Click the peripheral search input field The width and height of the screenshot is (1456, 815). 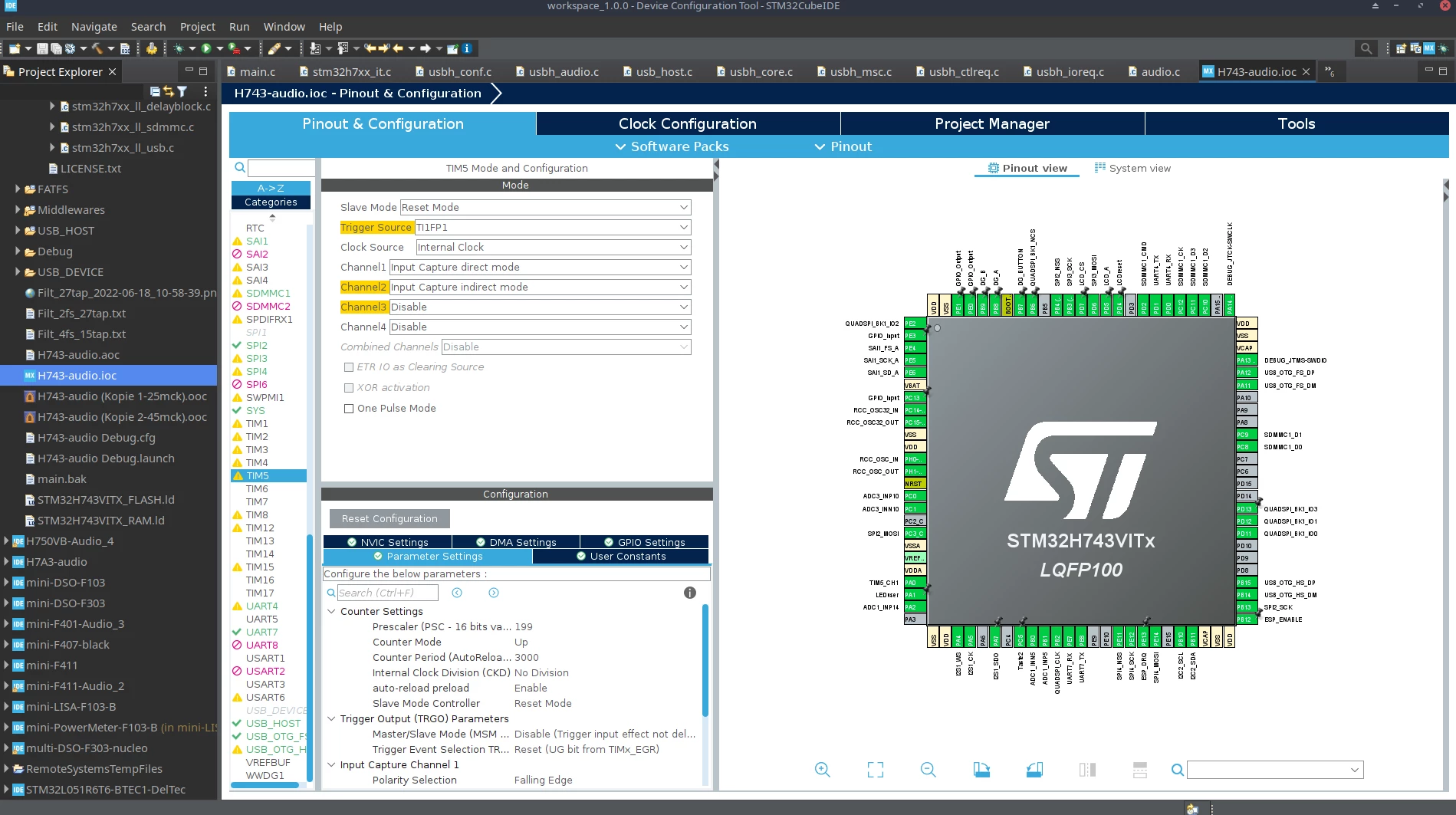[281, 168]
